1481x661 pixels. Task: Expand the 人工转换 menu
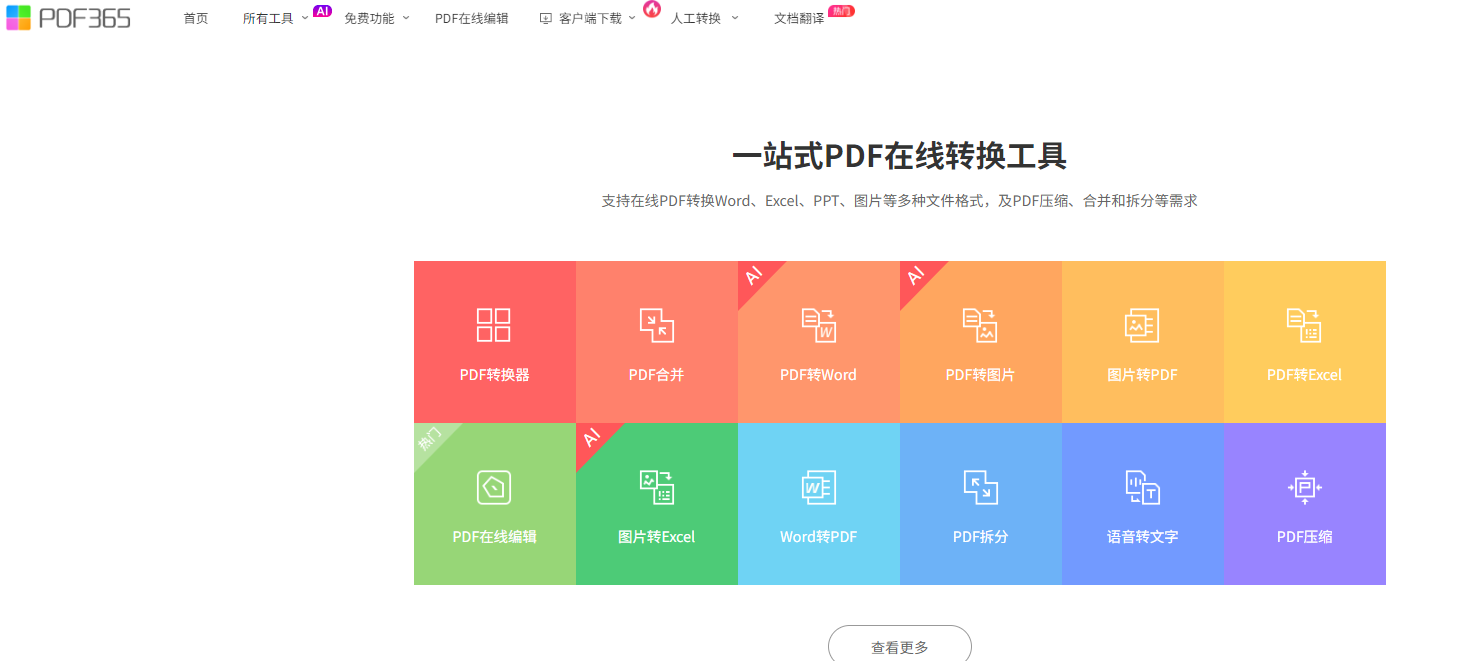(x=703, y=18)
